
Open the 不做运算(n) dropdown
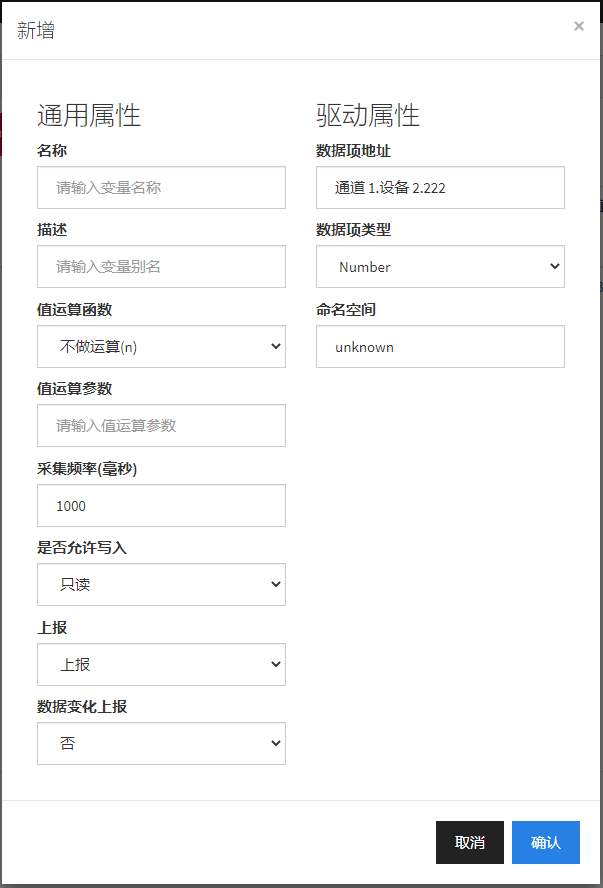(161, 347)
